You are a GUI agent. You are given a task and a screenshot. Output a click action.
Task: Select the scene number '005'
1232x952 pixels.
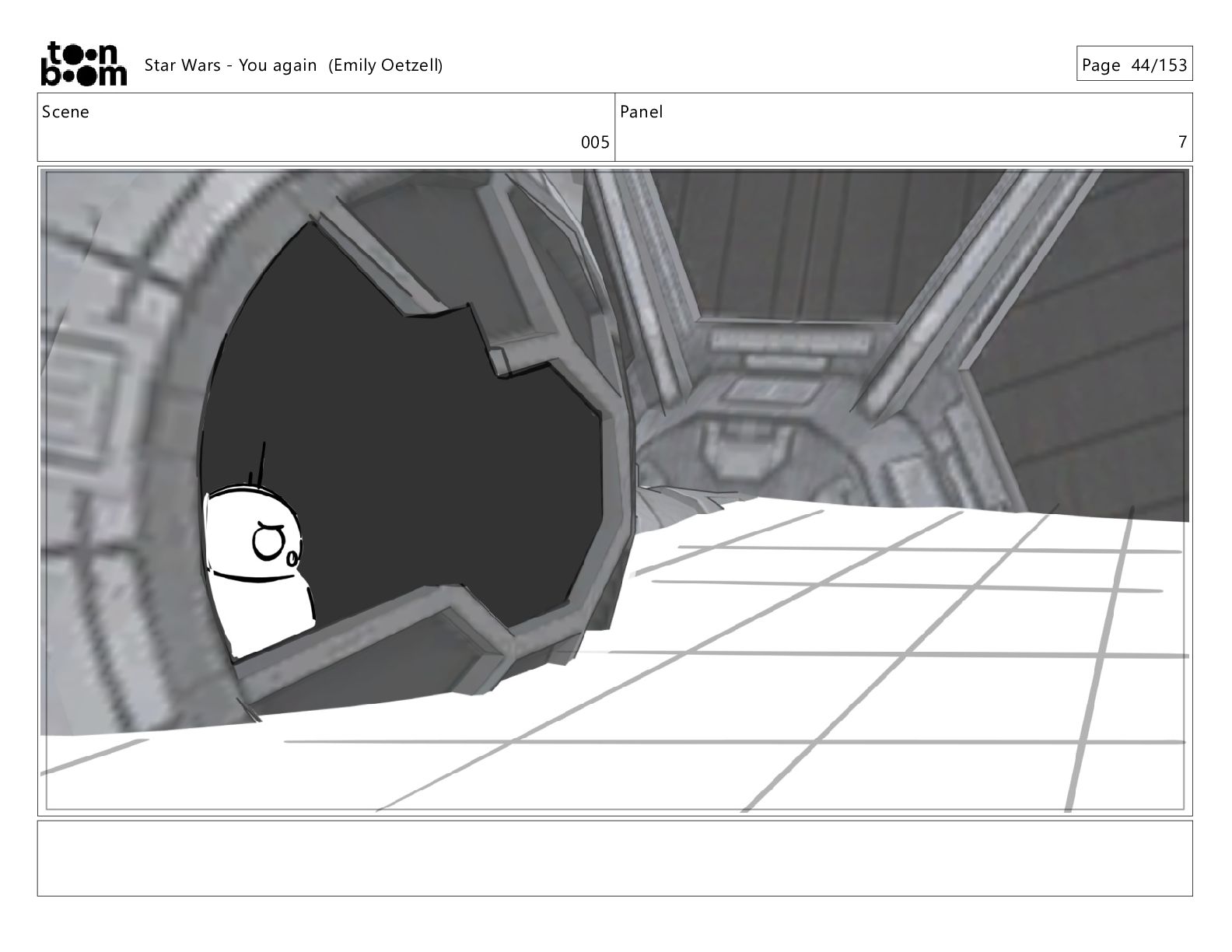pos(595,142)
